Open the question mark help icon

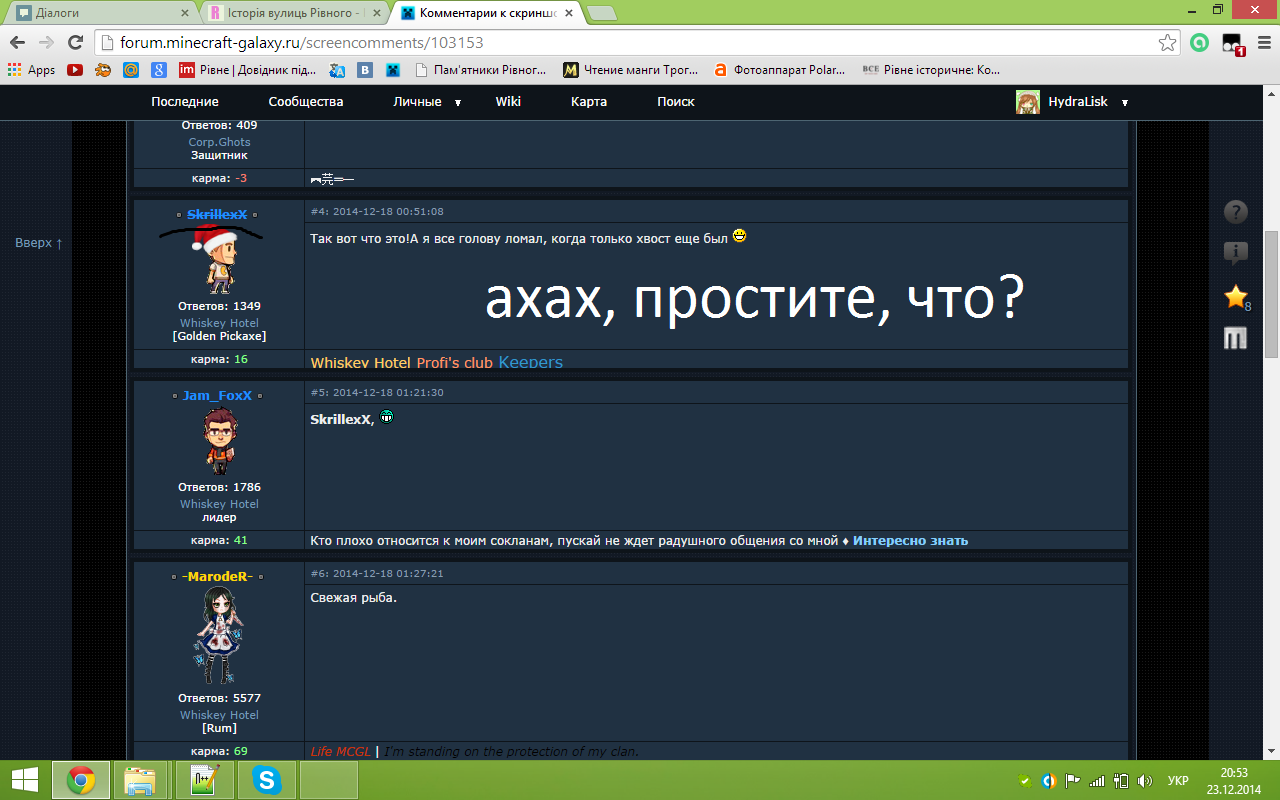[x=1236, y=212]
